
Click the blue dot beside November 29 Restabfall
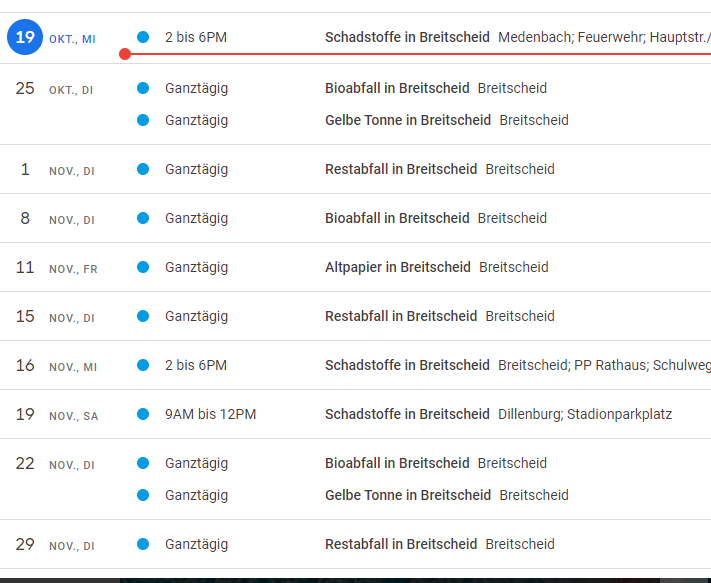tap(143, 544)
